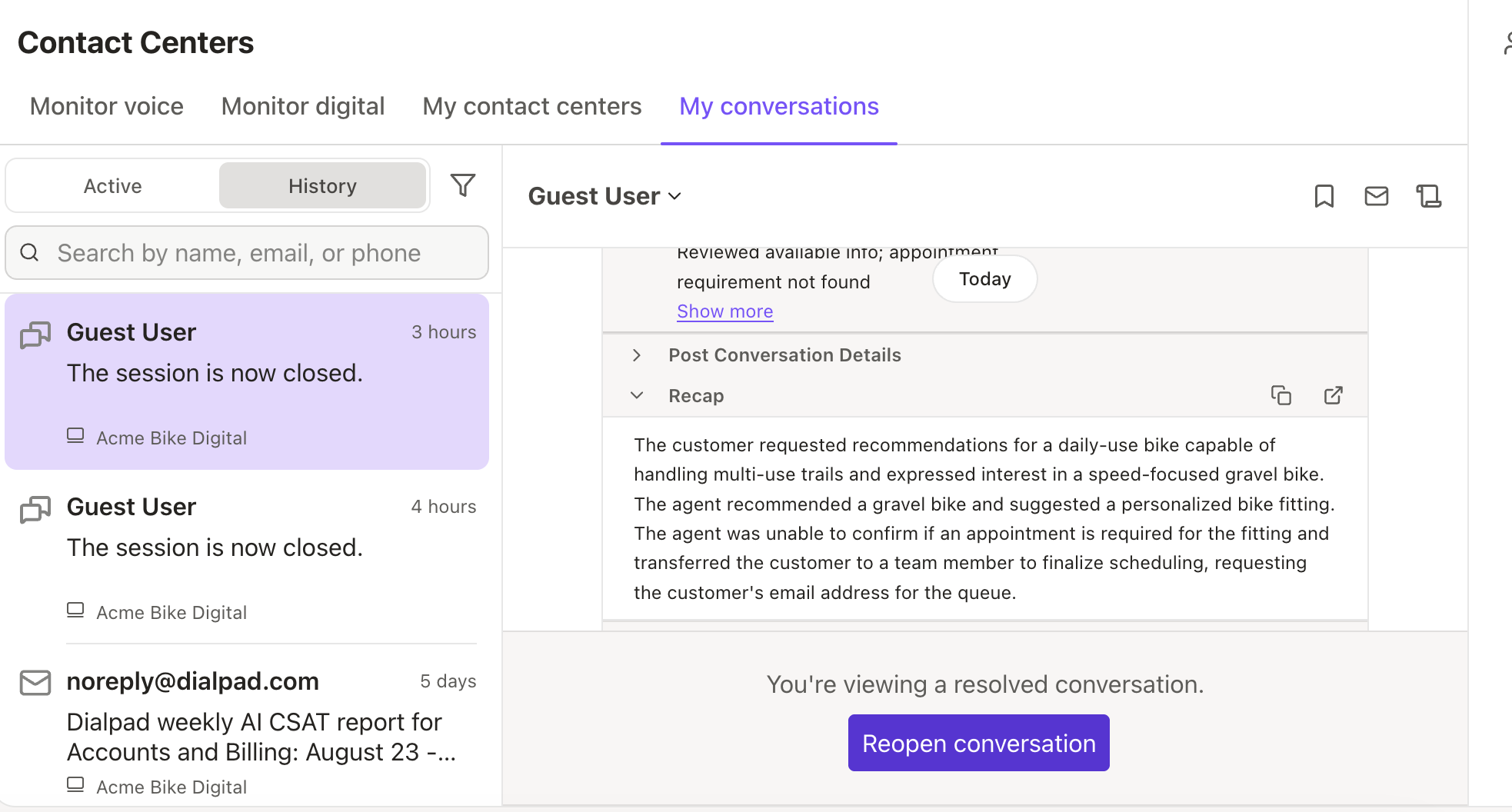Open Recap in external window
Screen dimensions: 1512x812
pos(1334,395)
